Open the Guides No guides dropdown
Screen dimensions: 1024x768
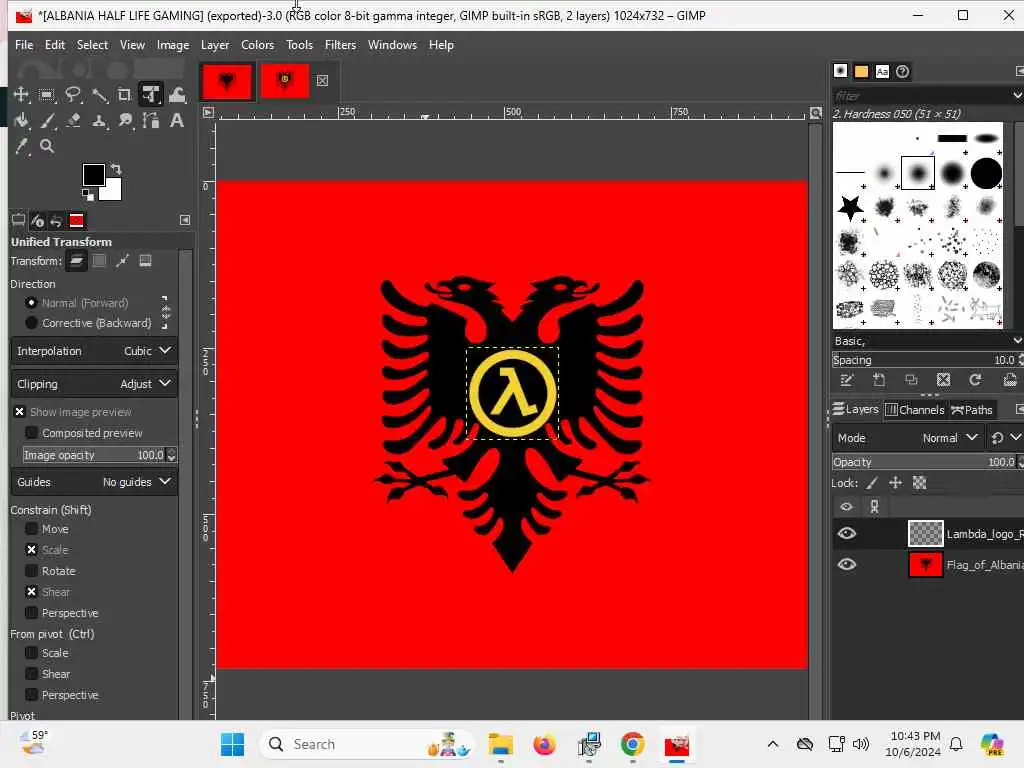(94, 482)
